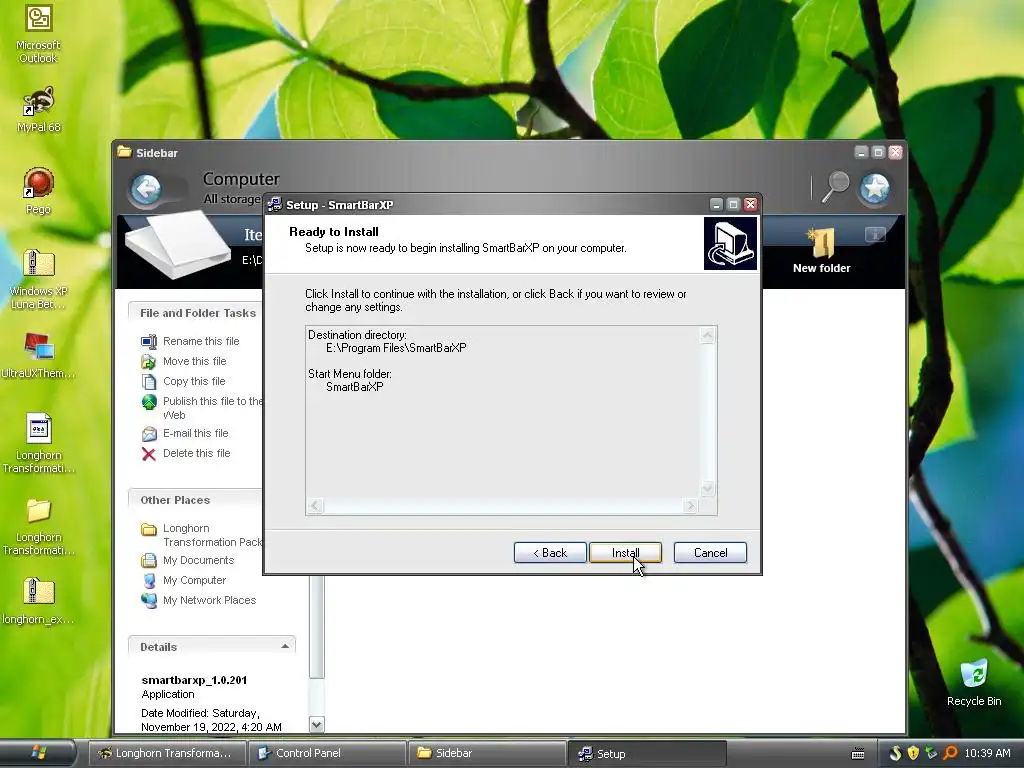Image resolution: width=1024 pixels, height=768 pixels.
Task: Switch to Setup taskbar button
Action: 647,753
